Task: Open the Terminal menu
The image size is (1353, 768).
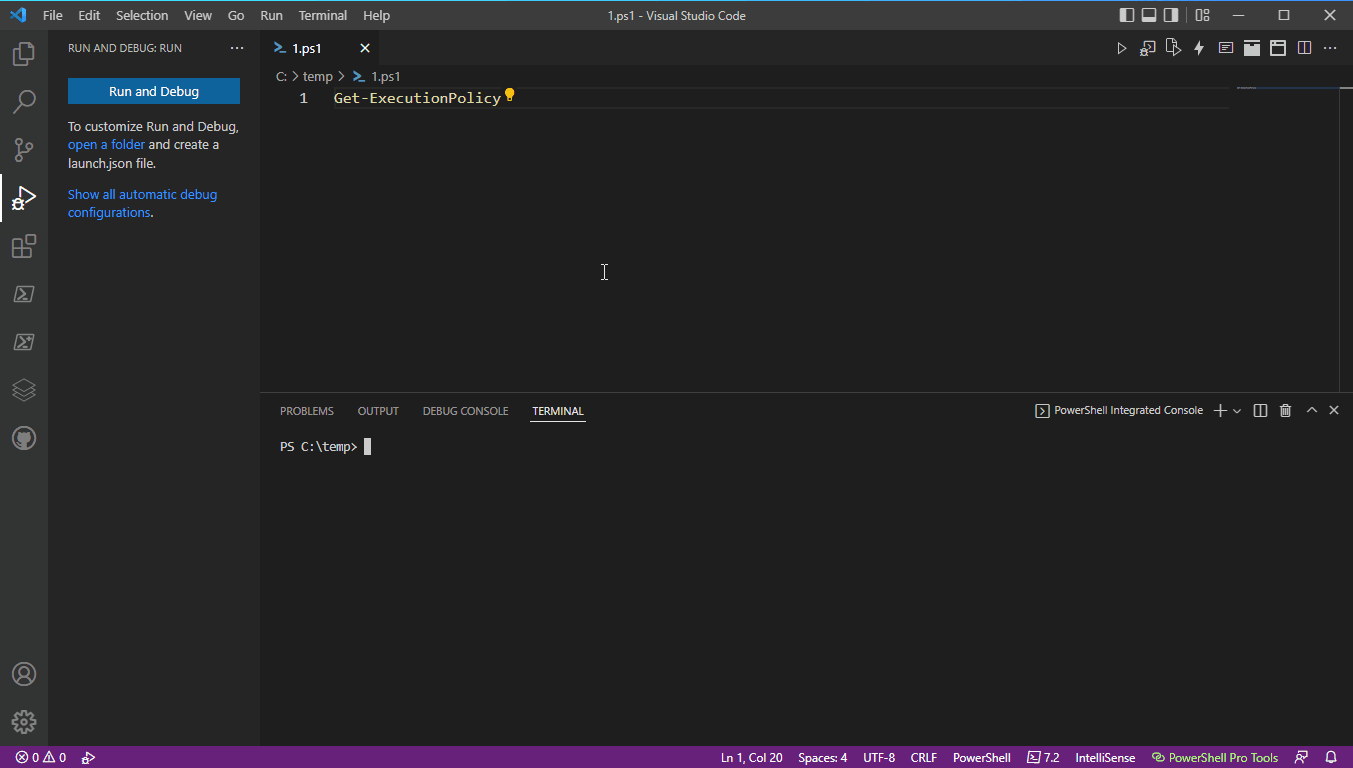Action: click(322, 15)
